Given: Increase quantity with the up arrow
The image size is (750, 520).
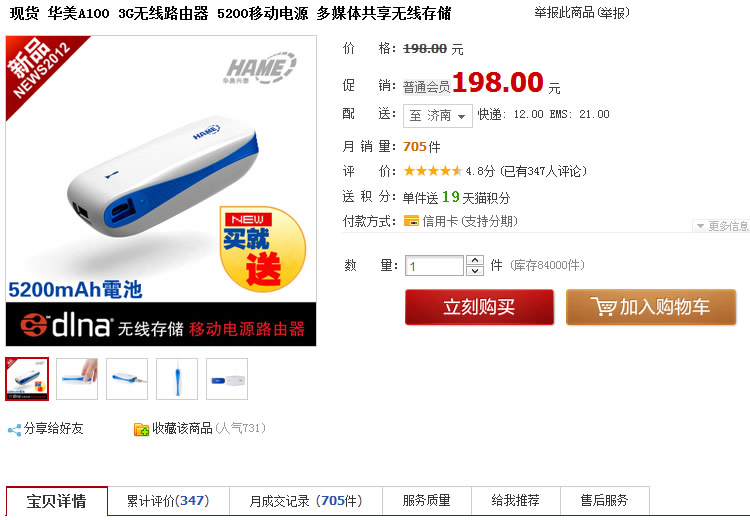Looking at the screenshot, I should click(x=474, y=261).
